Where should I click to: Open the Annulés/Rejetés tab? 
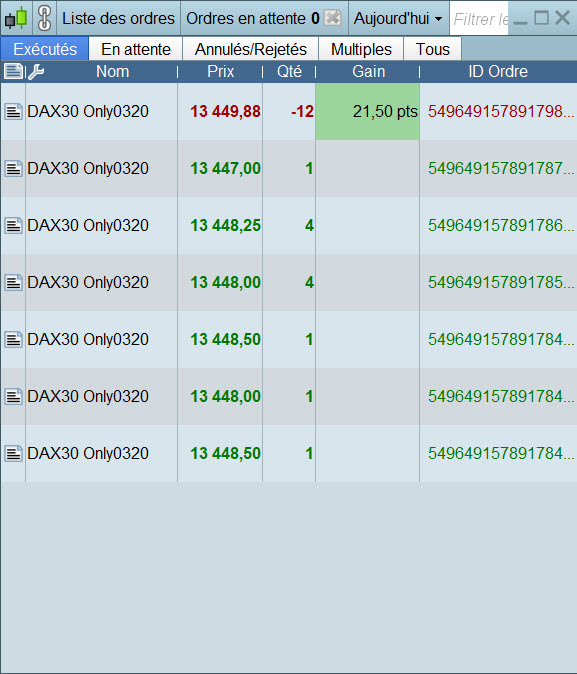point(251,49)
